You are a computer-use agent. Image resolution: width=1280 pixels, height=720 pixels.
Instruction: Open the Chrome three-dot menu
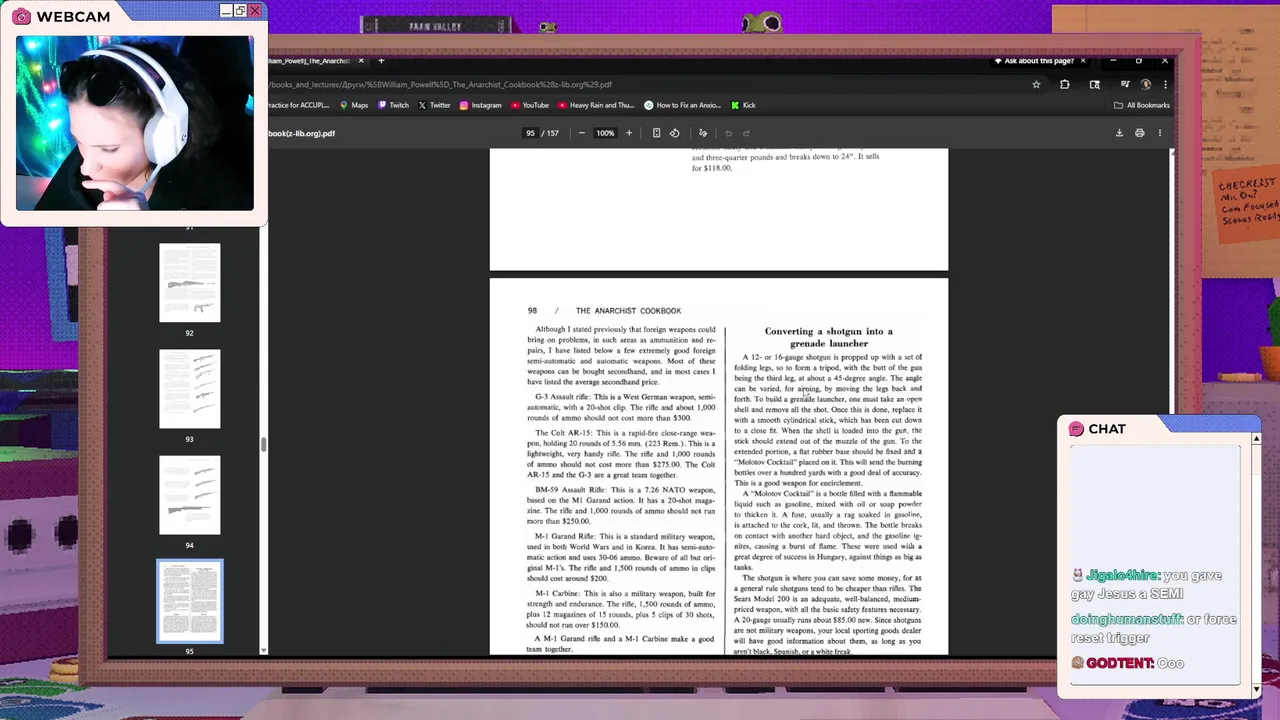click(x=1165, y=84)
